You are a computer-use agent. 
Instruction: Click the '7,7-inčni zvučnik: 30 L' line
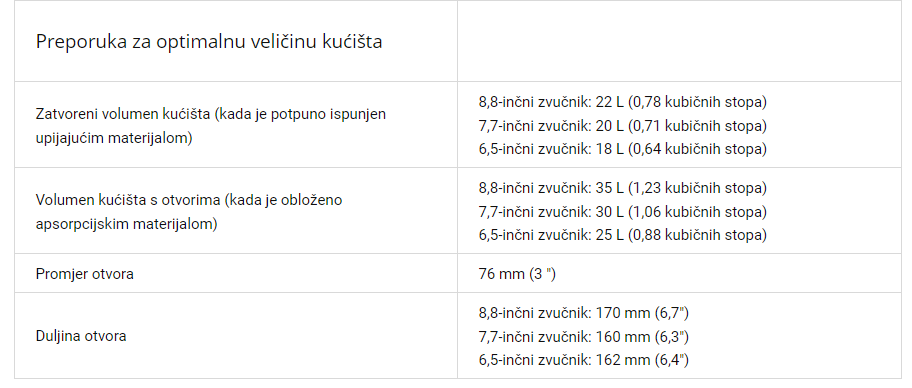pos(622,212)
